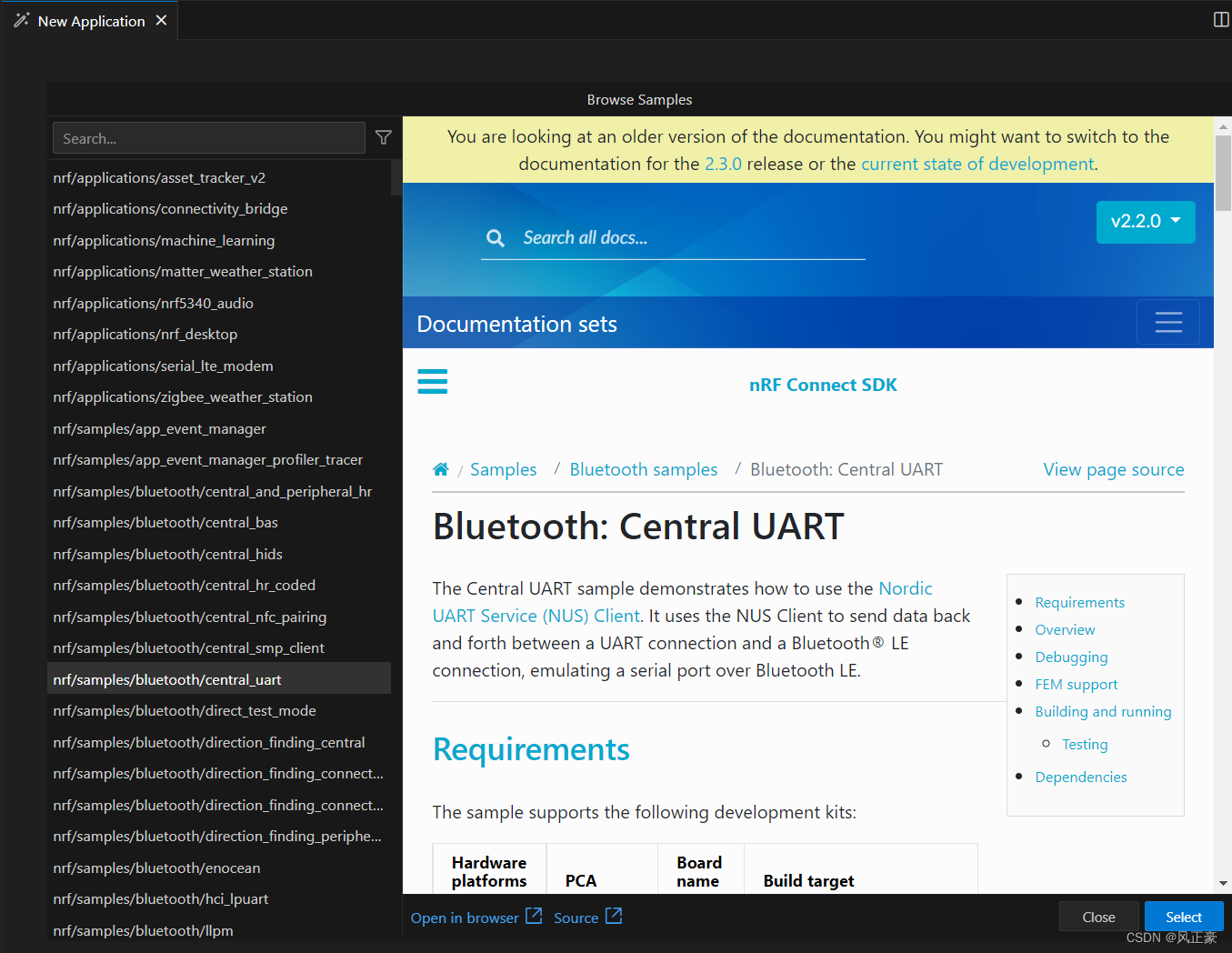This screenshot has width=1232, height=953.
Task: Click Open in browser link
Action: click(x=465, y=918)
